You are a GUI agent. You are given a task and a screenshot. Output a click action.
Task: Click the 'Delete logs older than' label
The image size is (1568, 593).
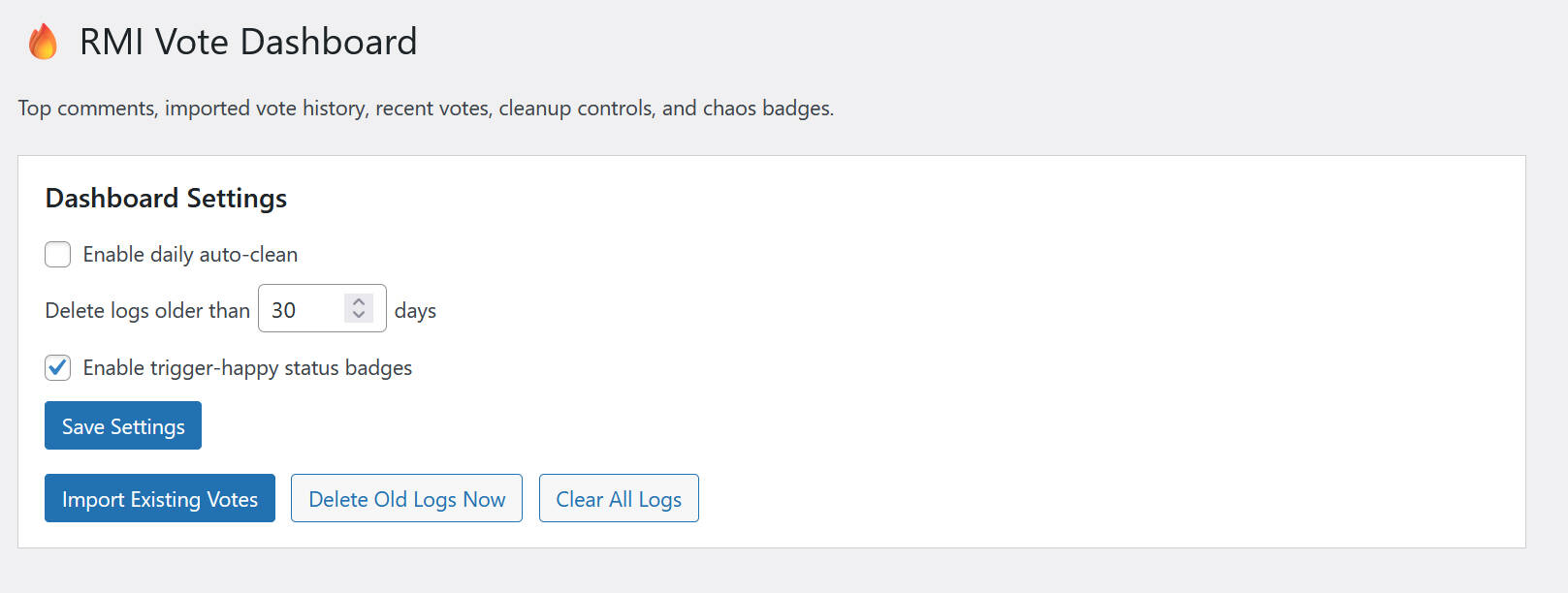pos(147,310)
